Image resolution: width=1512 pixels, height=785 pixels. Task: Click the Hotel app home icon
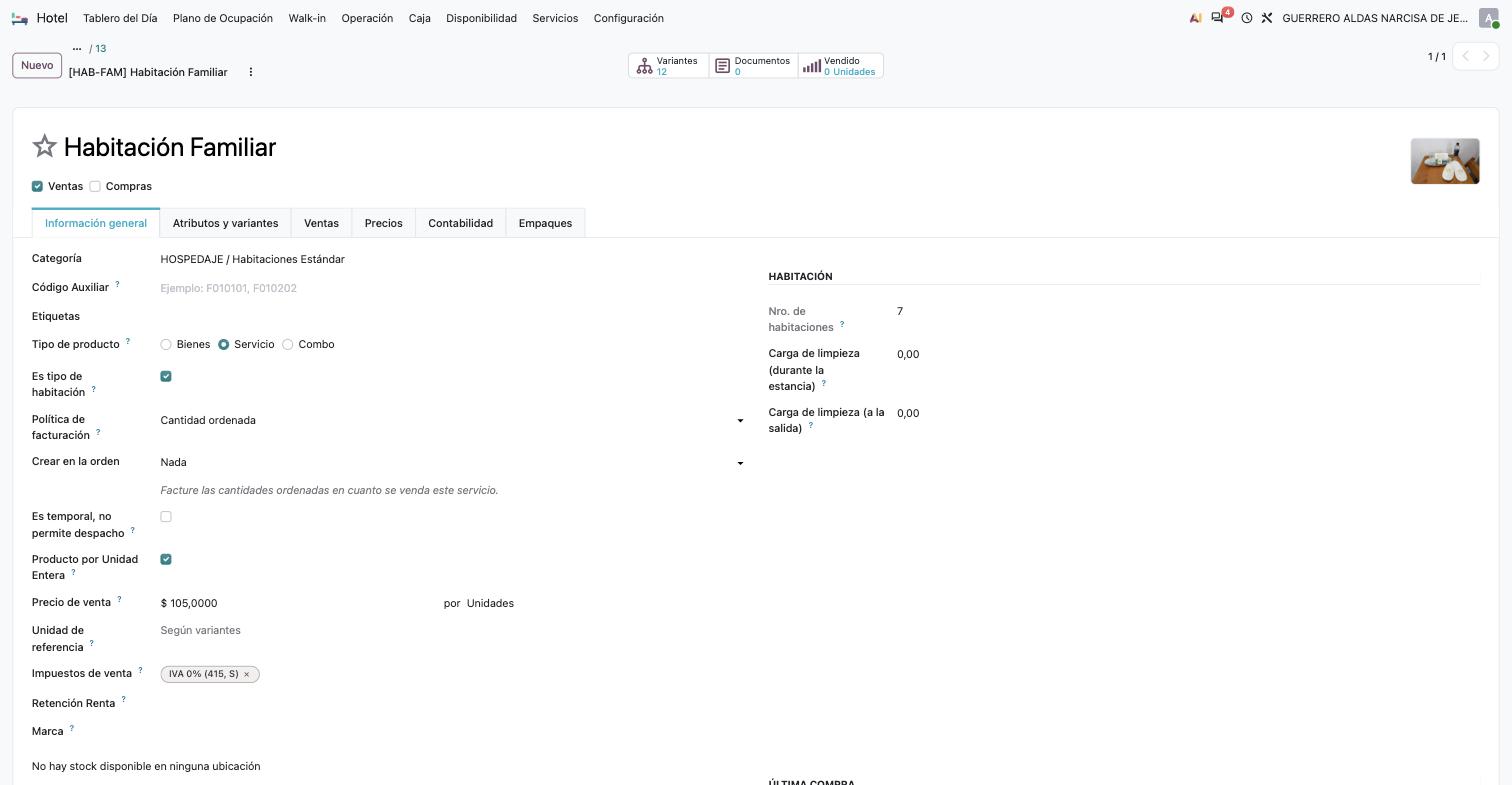click(20, 18)
